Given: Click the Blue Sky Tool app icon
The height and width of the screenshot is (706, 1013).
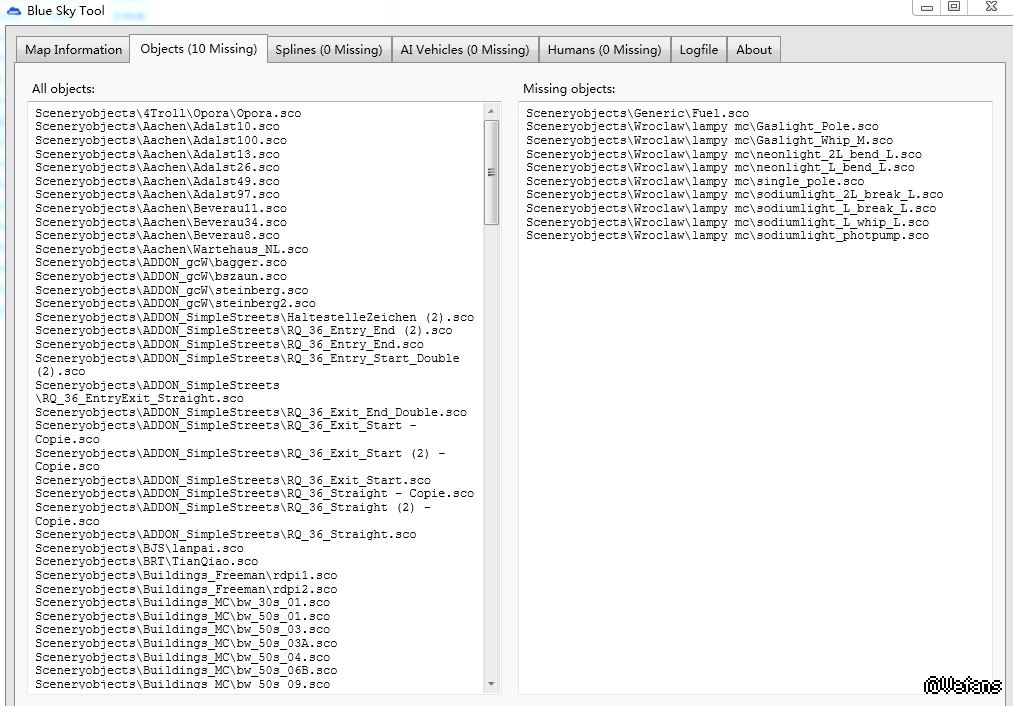Looking at the screenshot, I should click(14, 10).
